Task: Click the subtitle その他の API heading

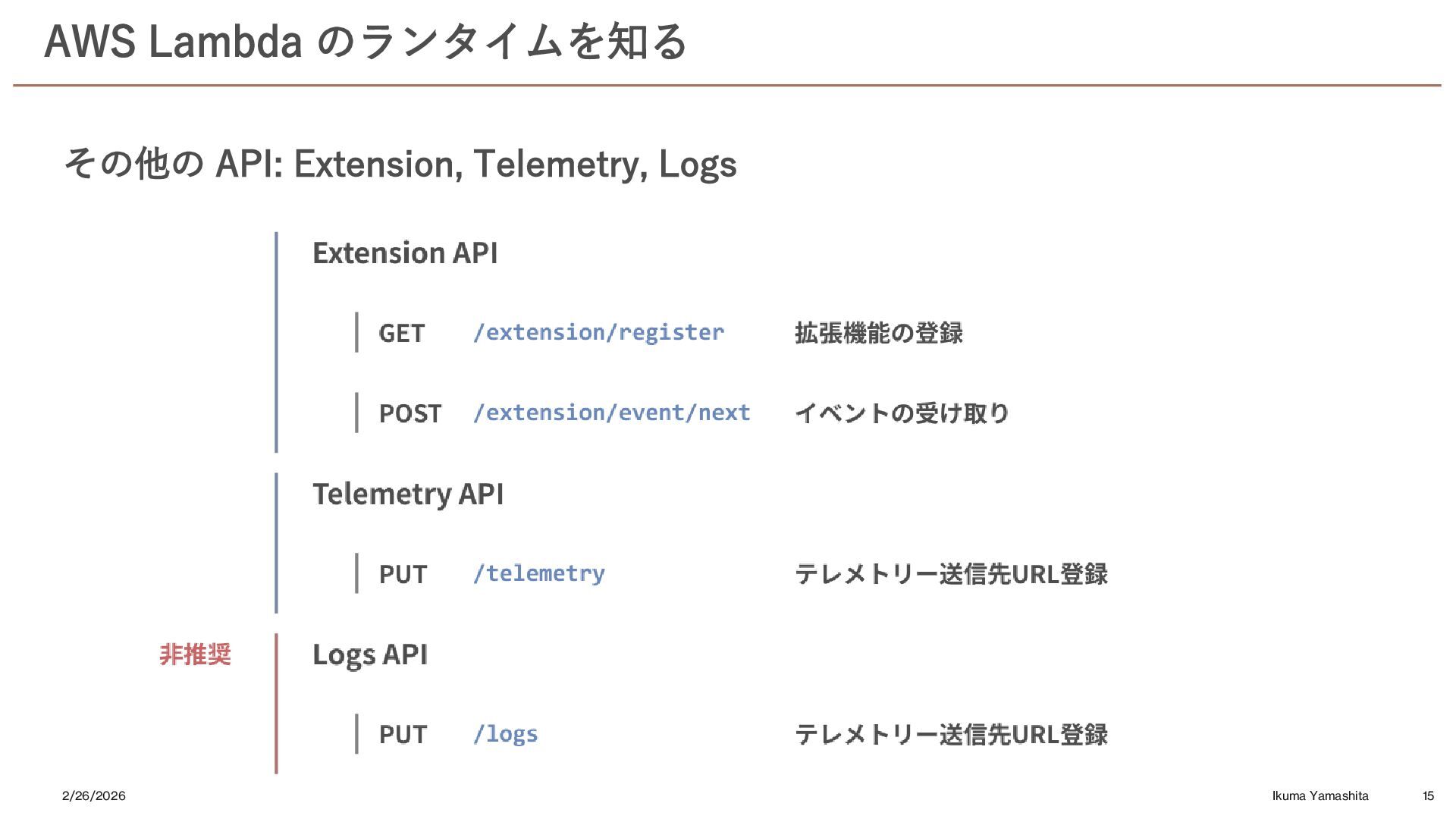Action: click(x=400, y=164)
